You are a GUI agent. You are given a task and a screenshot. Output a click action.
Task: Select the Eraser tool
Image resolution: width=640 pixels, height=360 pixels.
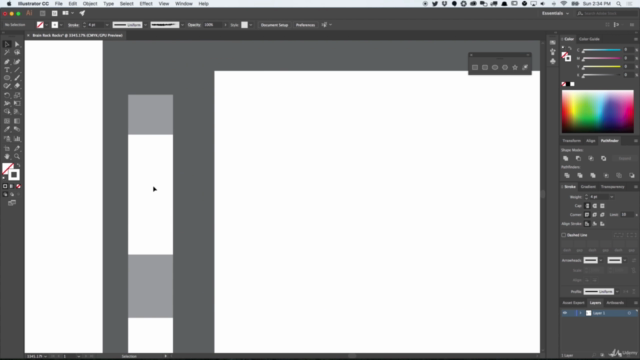(17, 86)
